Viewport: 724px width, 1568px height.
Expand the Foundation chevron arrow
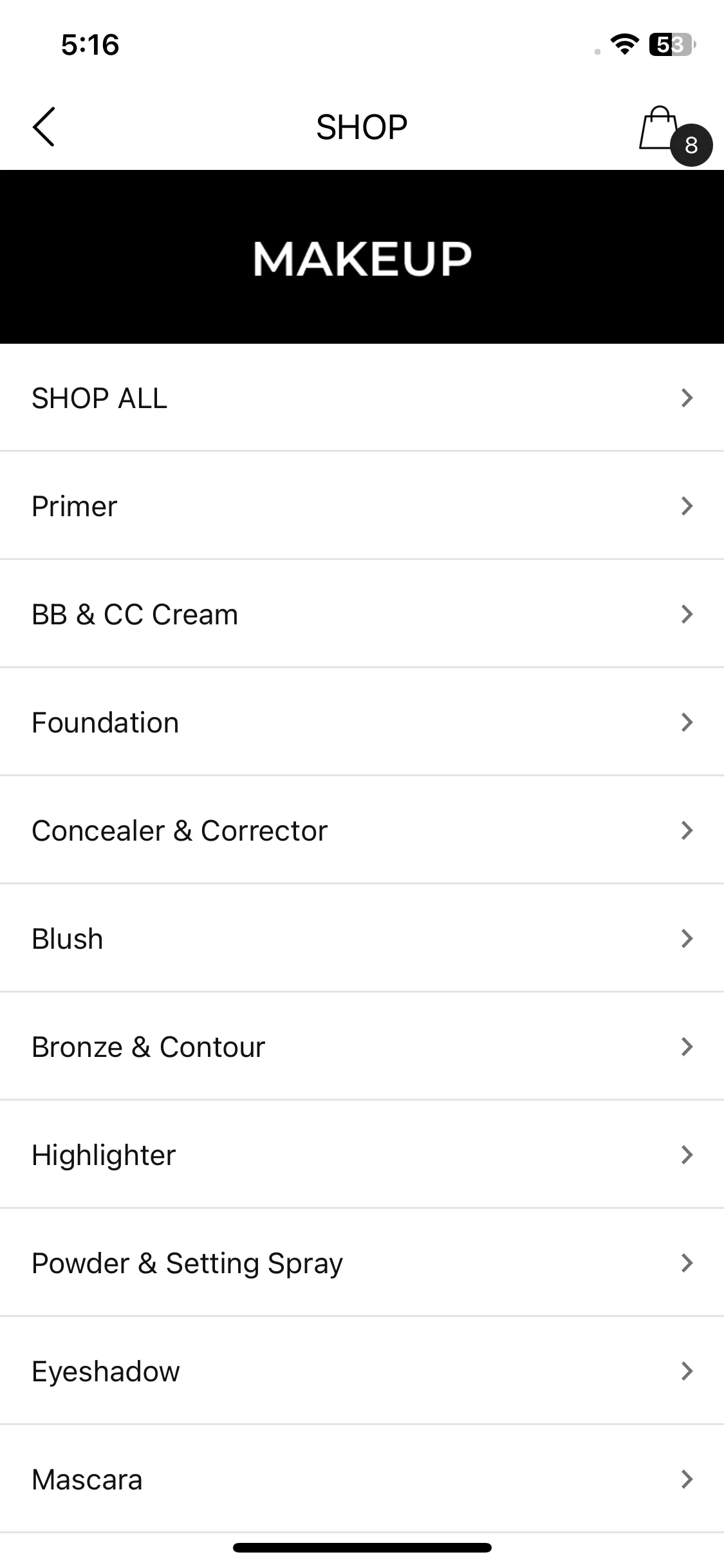687,722
